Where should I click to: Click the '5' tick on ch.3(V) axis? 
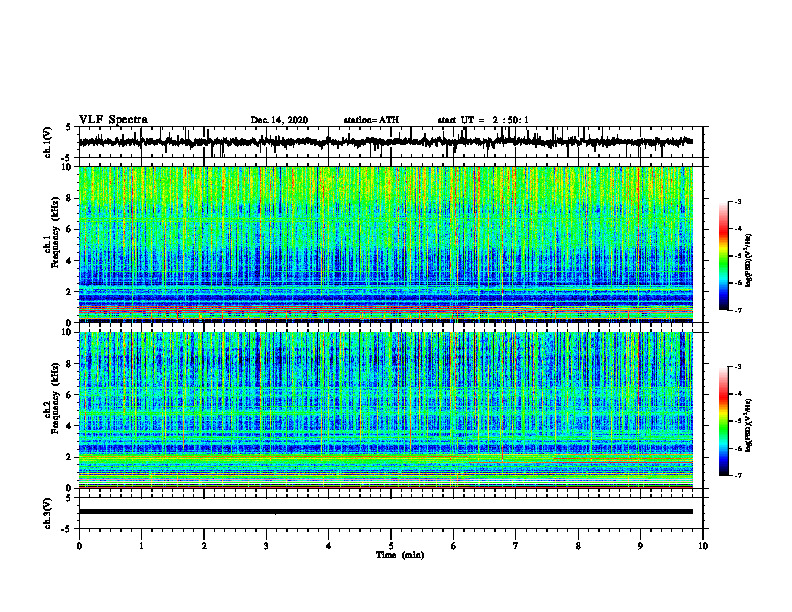[68, 498]
